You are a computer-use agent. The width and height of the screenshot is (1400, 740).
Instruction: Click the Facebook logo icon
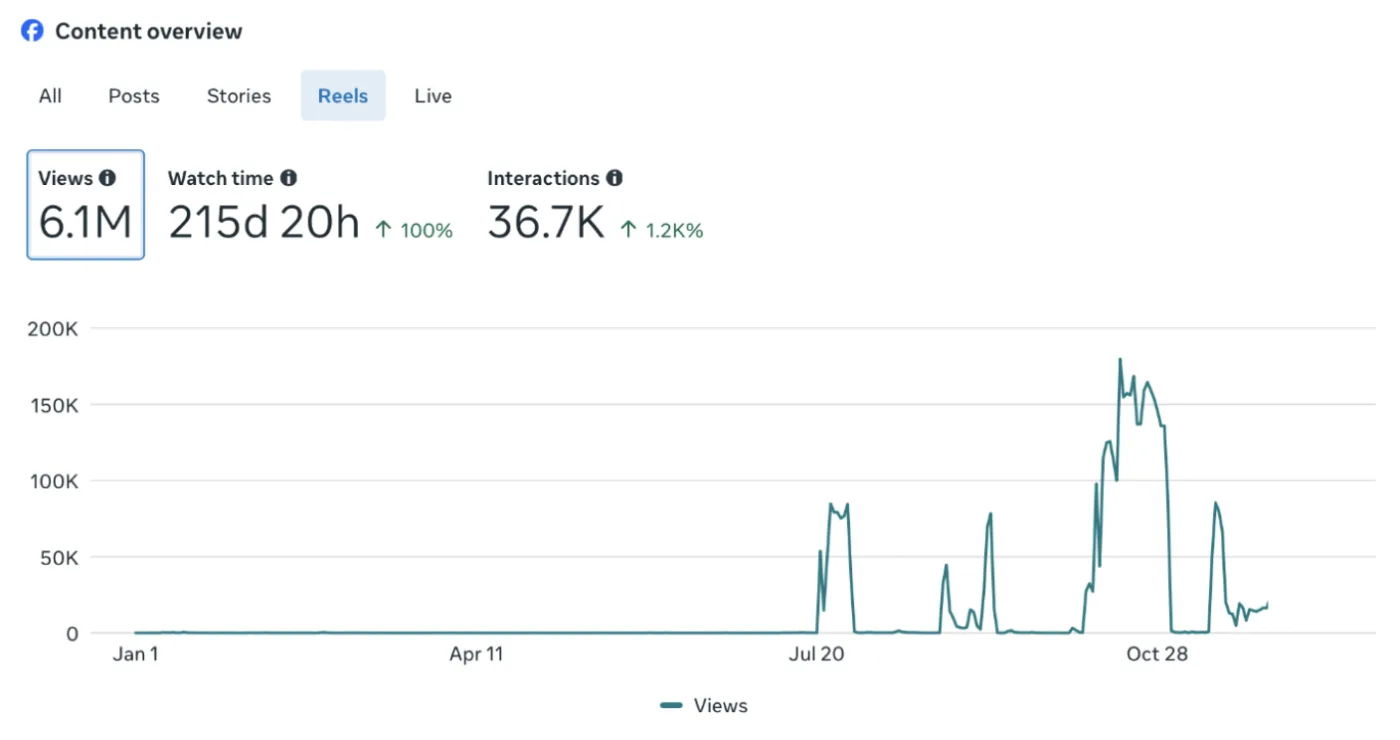(x=32, y=31)
